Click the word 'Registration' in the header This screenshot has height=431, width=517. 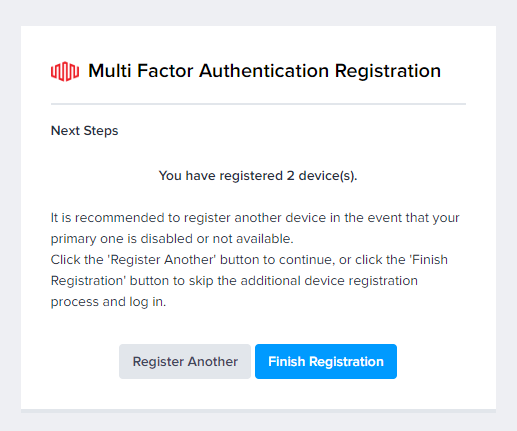pos(388,71)
